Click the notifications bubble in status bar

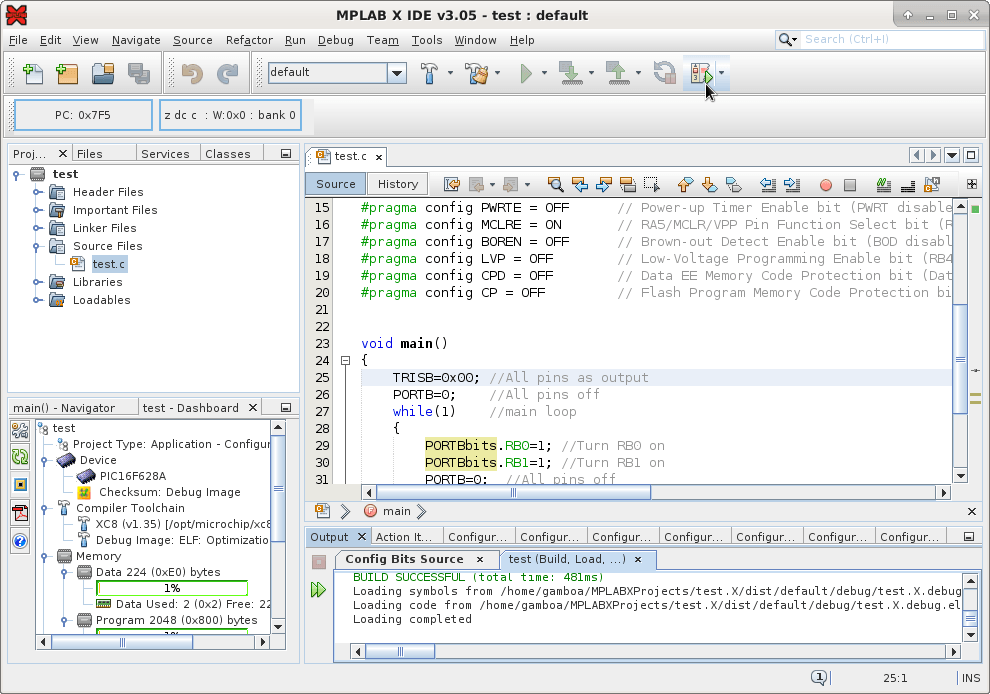tap(819, 678)
